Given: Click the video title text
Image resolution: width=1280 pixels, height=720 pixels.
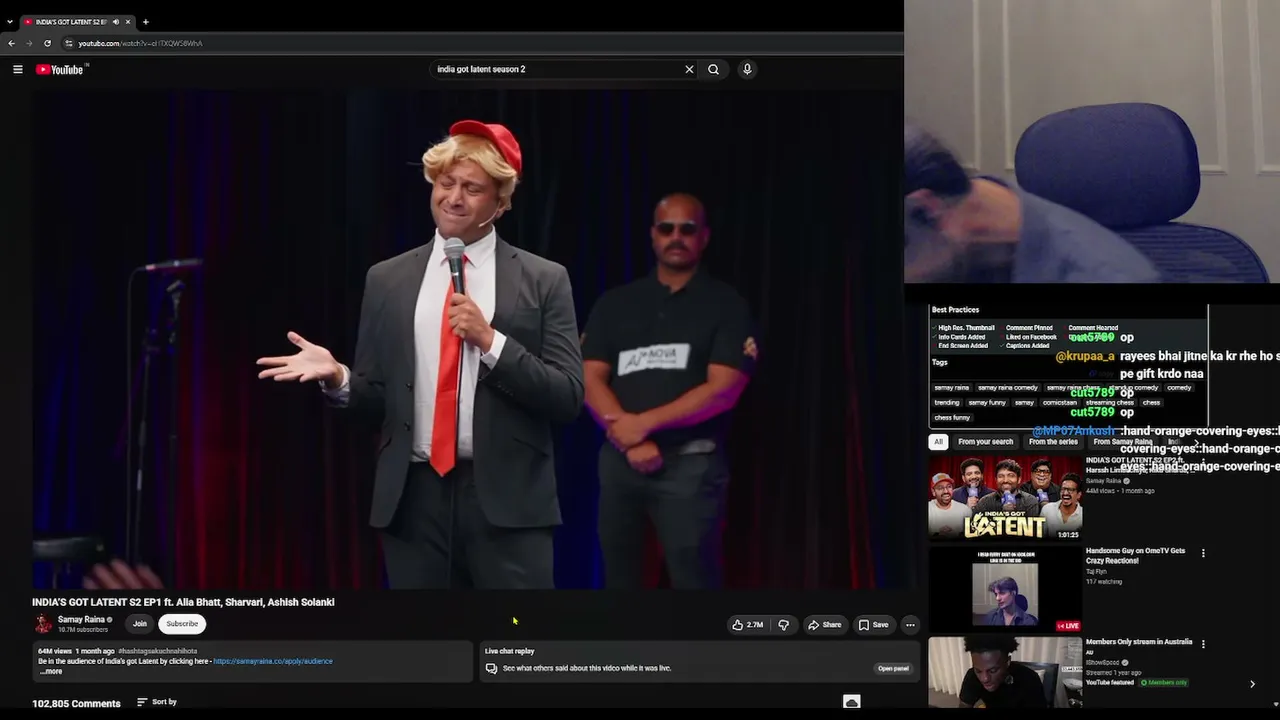Looking at the screenshot, I should point(183,602).
